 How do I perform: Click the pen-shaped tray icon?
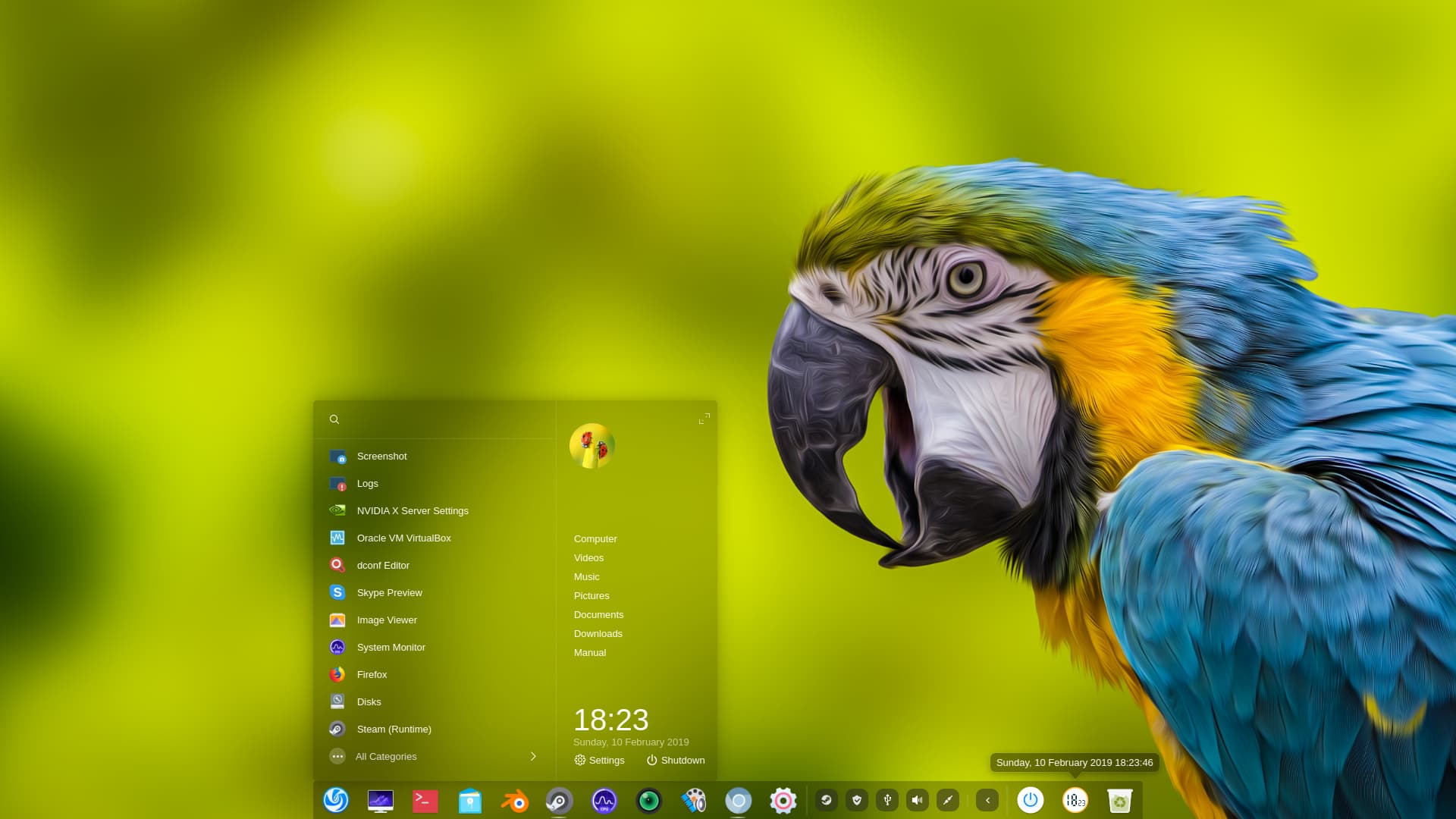tap(948, 800)
